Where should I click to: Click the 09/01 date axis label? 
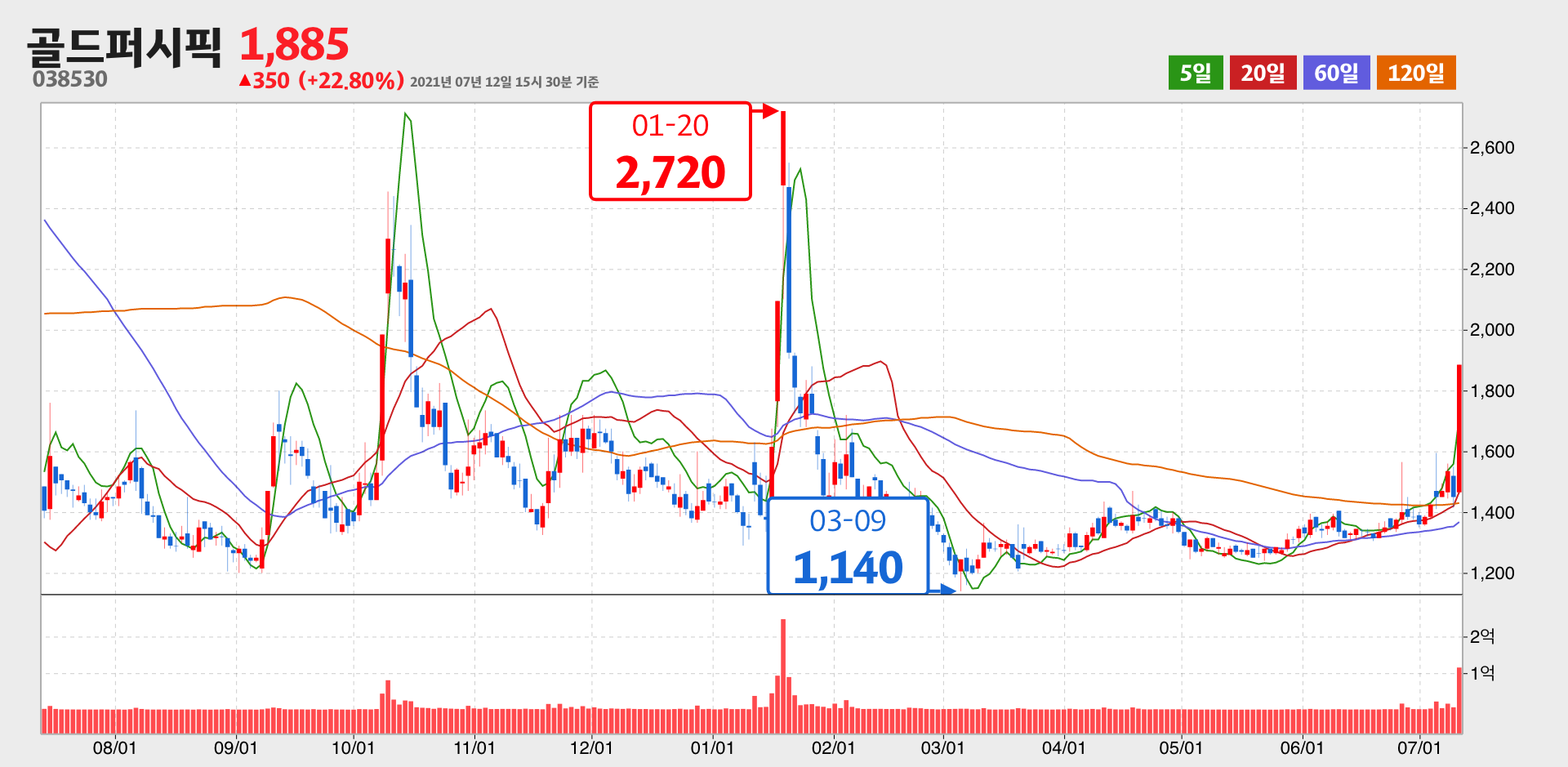coord(236,748)
